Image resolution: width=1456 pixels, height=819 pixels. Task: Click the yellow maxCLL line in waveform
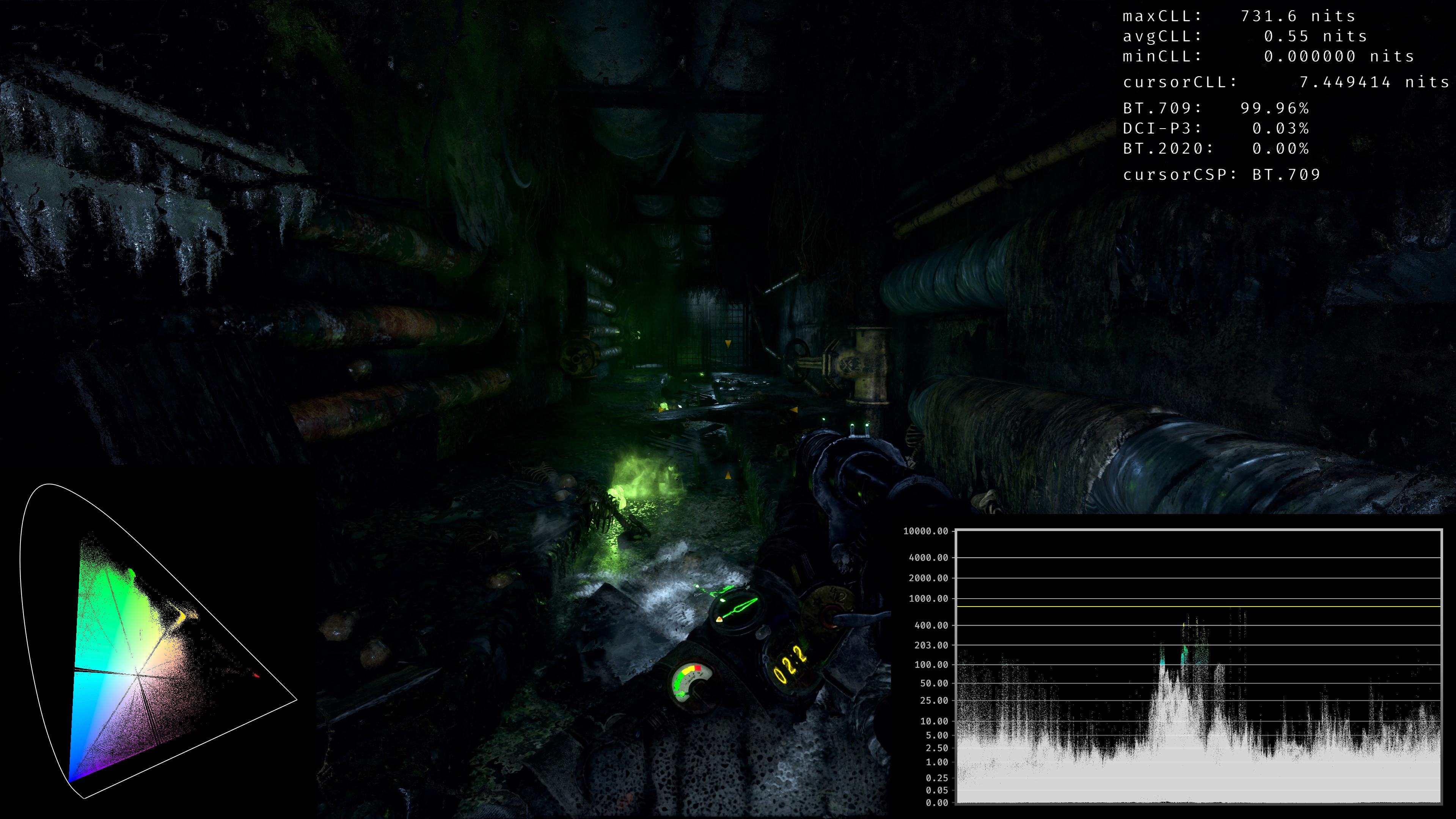(x=1198, y=607)
